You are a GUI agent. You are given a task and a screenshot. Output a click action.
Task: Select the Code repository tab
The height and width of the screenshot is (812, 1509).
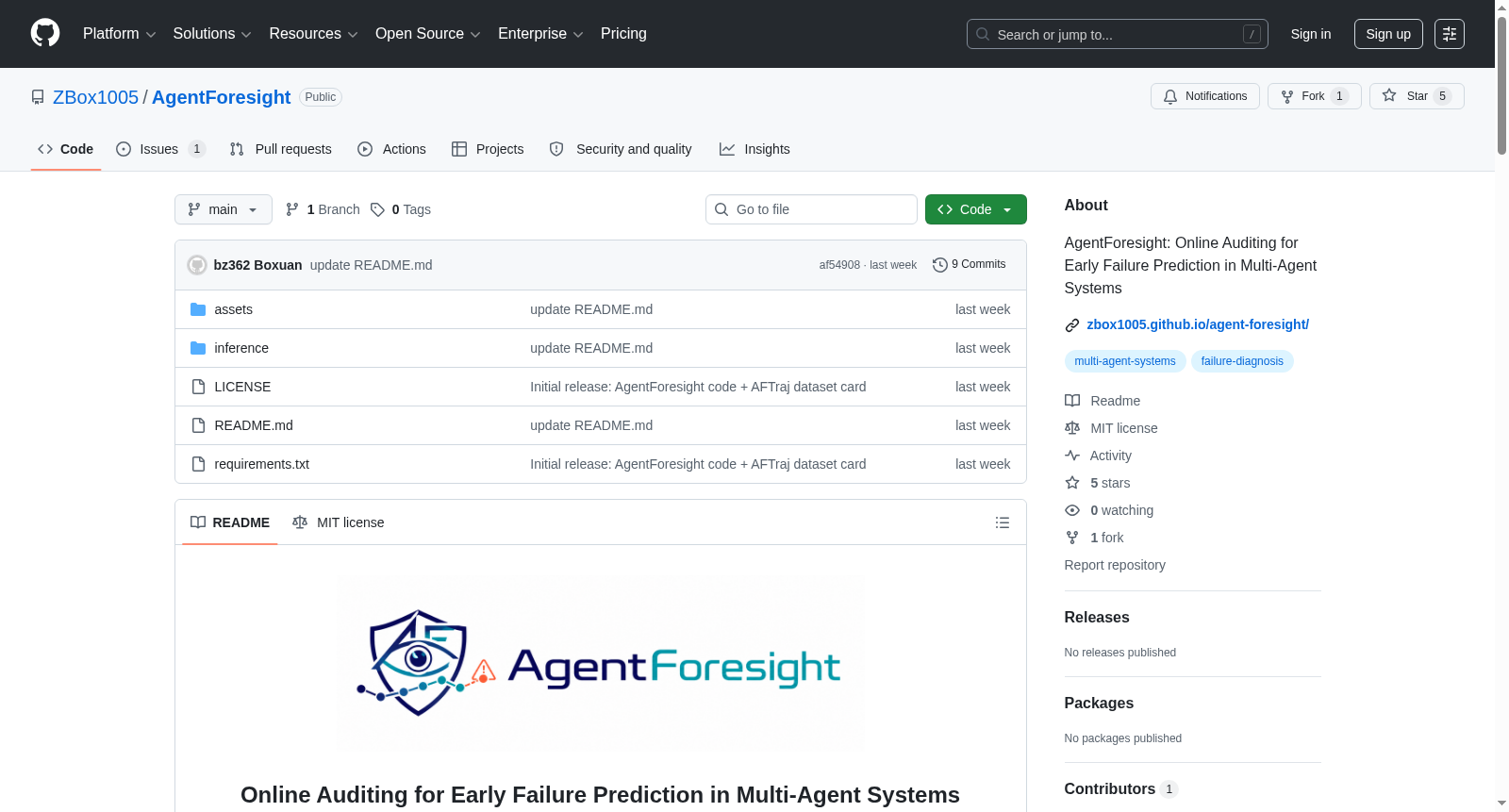65,149
